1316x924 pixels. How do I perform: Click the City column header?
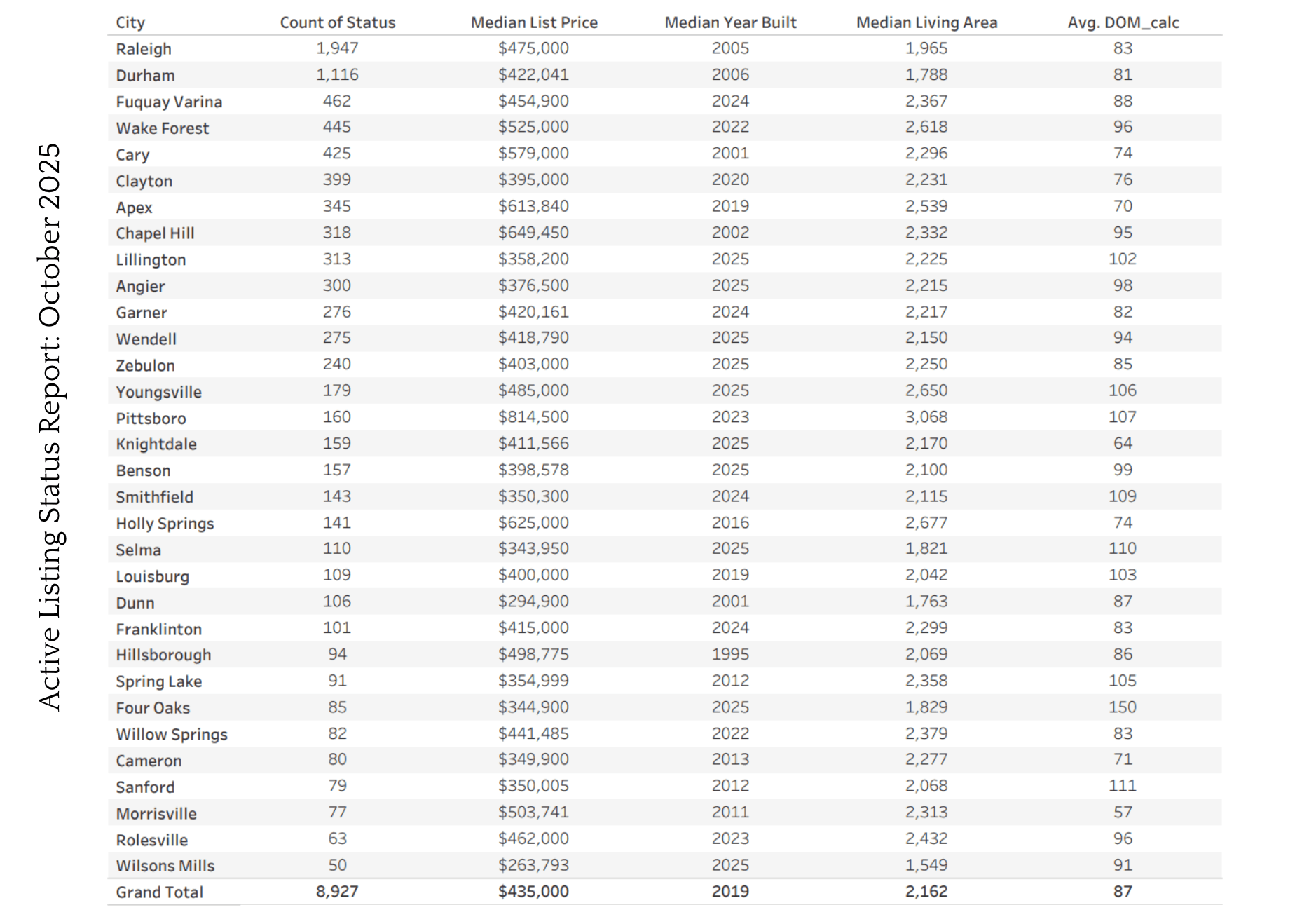(x=130, y=22)
